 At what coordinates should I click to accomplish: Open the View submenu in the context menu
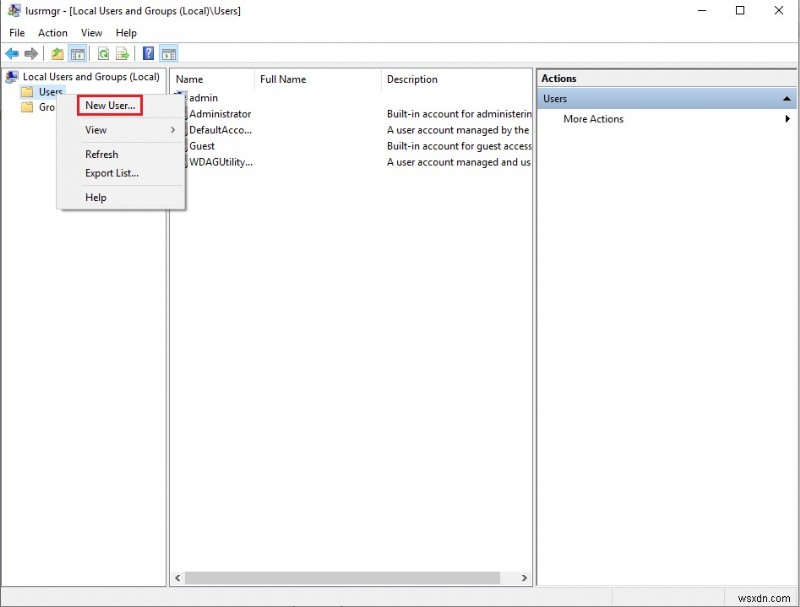(96, 130)
